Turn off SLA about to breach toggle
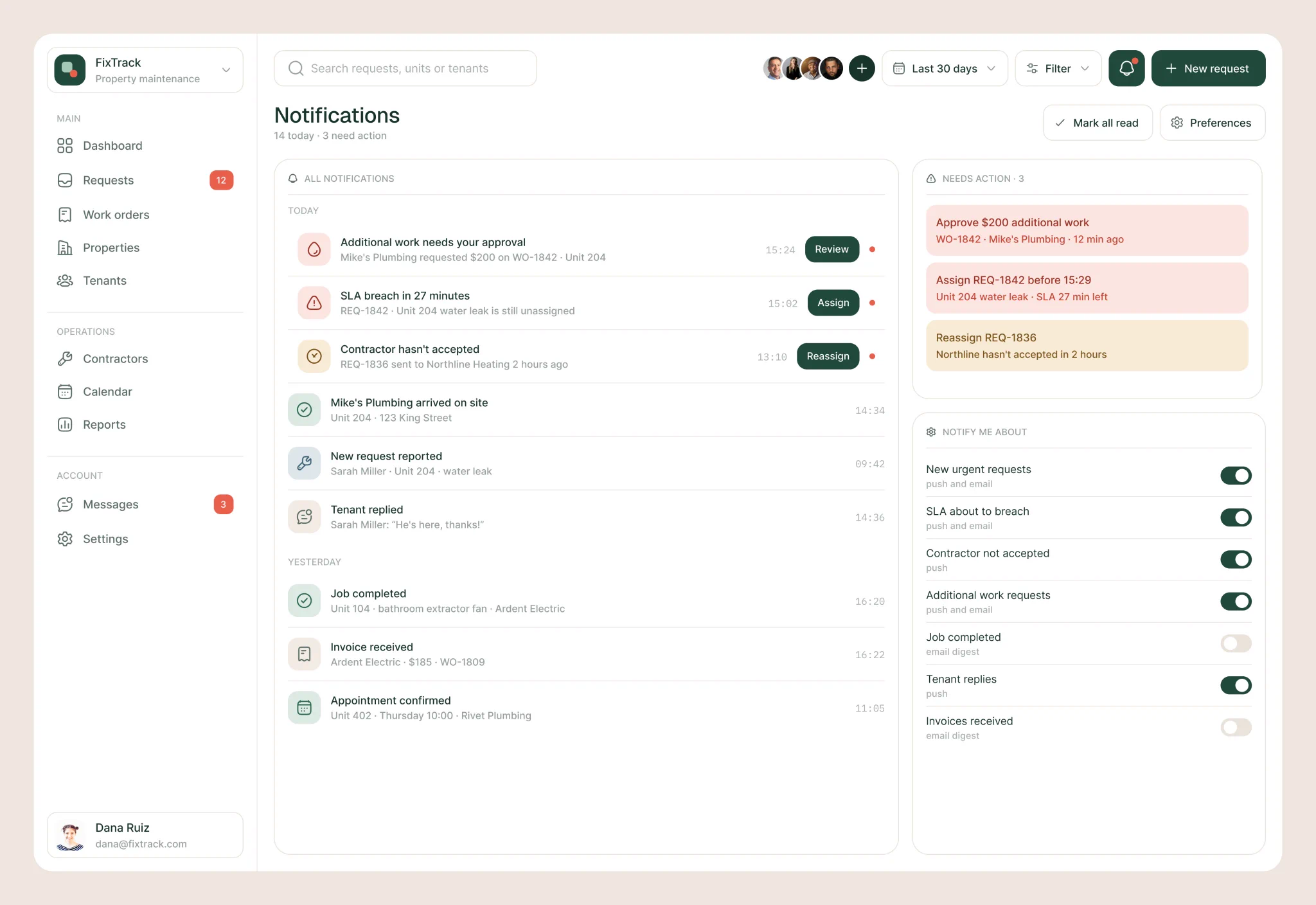The height and width of the screenshot is (905, 1316). click(x=1236, y=517)
